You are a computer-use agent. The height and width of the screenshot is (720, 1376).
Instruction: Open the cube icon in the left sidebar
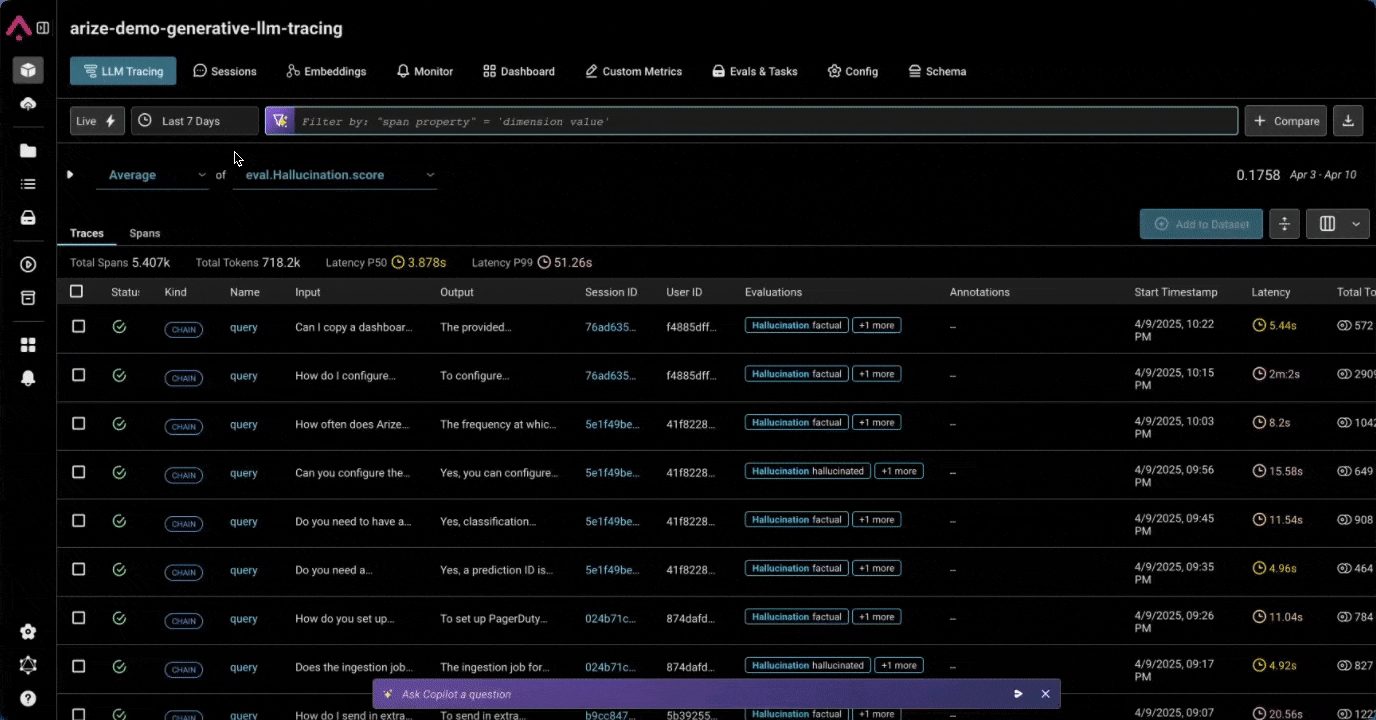click(28, 70)
